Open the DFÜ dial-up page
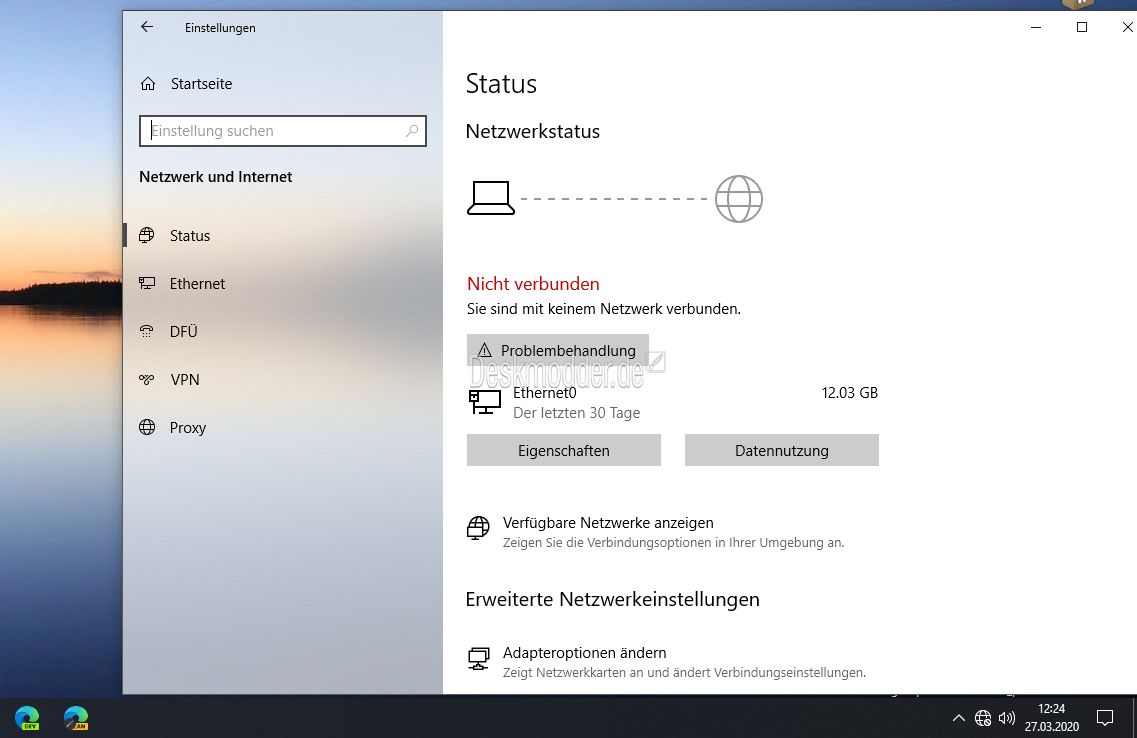Screen dimensions: 1137x738 pyautogui.click(x=183, y=331)
